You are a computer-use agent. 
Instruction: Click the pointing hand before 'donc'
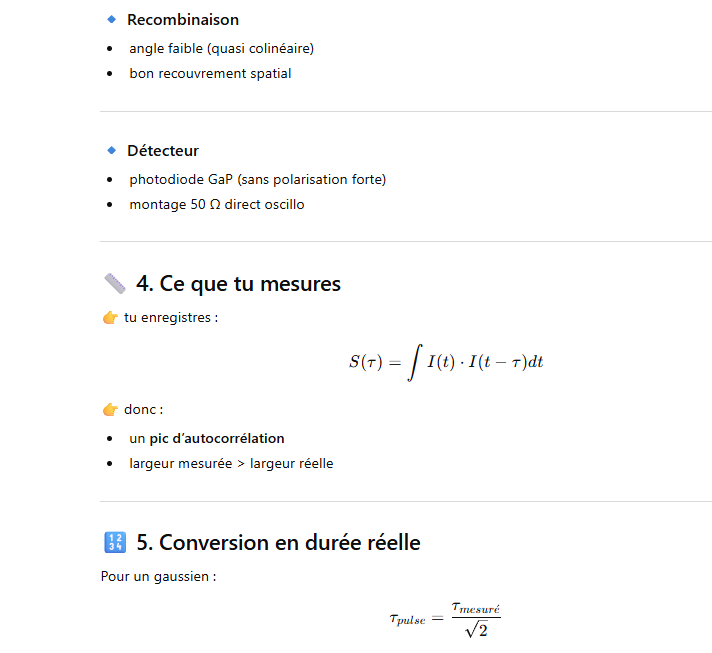point(110,410)
